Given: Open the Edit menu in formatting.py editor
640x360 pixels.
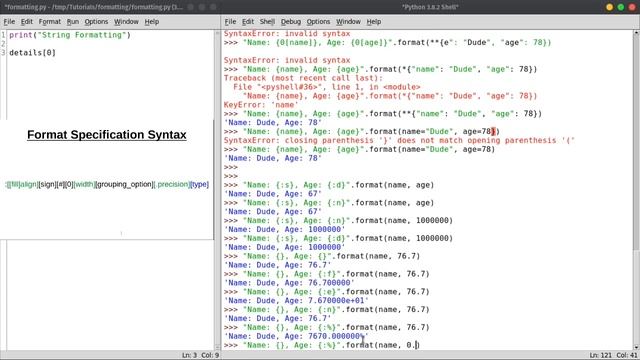Looking at the screenshot, I should [27, 22].
